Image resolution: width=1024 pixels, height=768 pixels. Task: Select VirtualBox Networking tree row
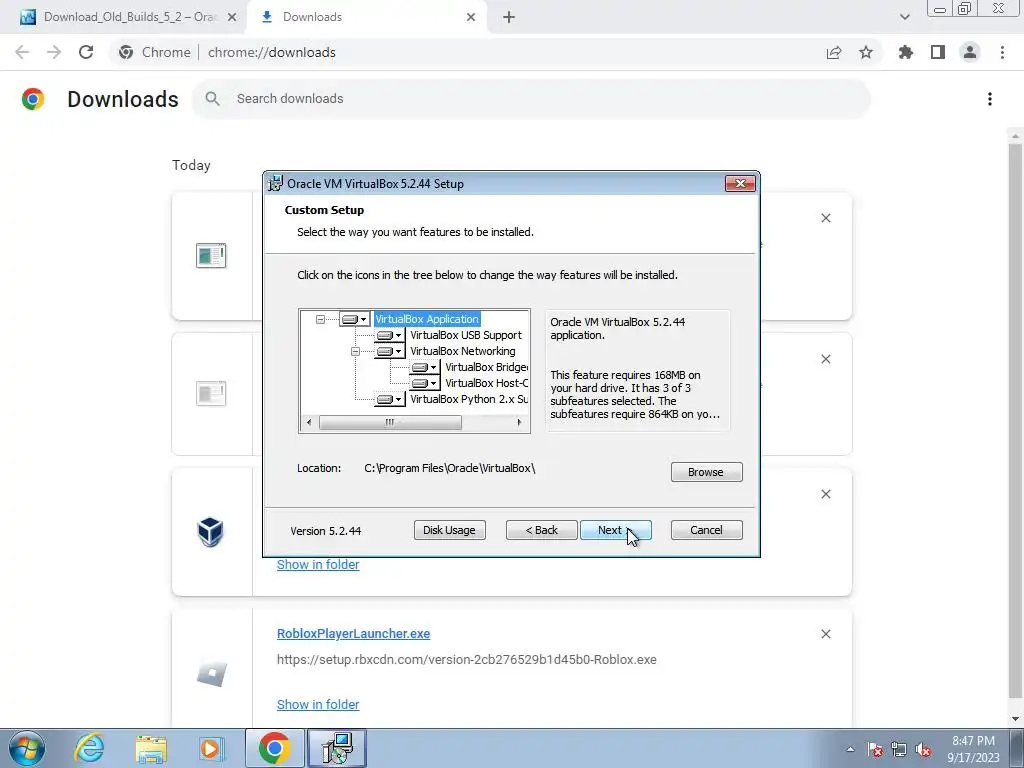(x=462, y=351)
